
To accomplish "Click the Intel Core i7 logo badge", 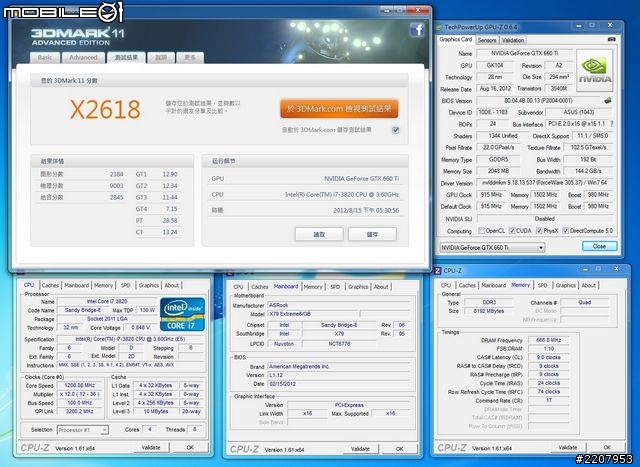I will pyautogui.click(x=182, y=314).
